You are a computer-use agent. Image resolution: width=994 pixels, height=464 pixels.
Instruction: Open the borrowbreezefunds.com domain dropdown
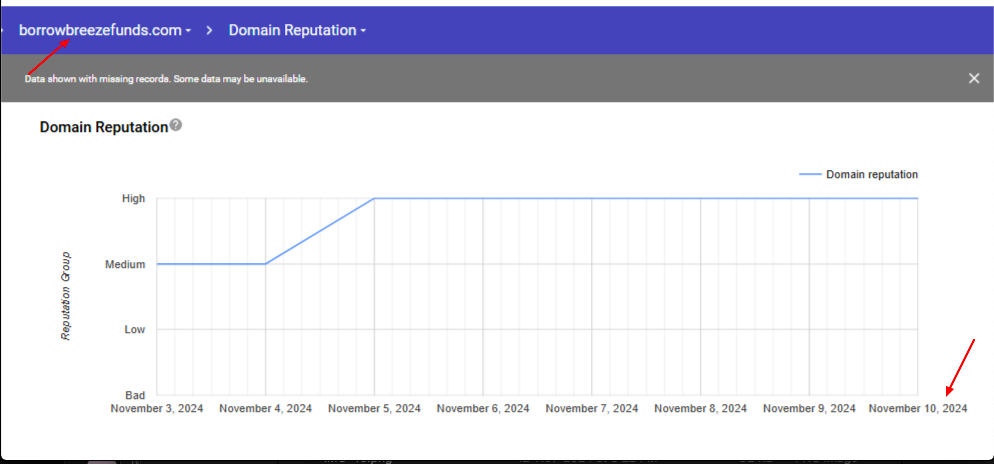pyautogui.click(x=105, y=30)
